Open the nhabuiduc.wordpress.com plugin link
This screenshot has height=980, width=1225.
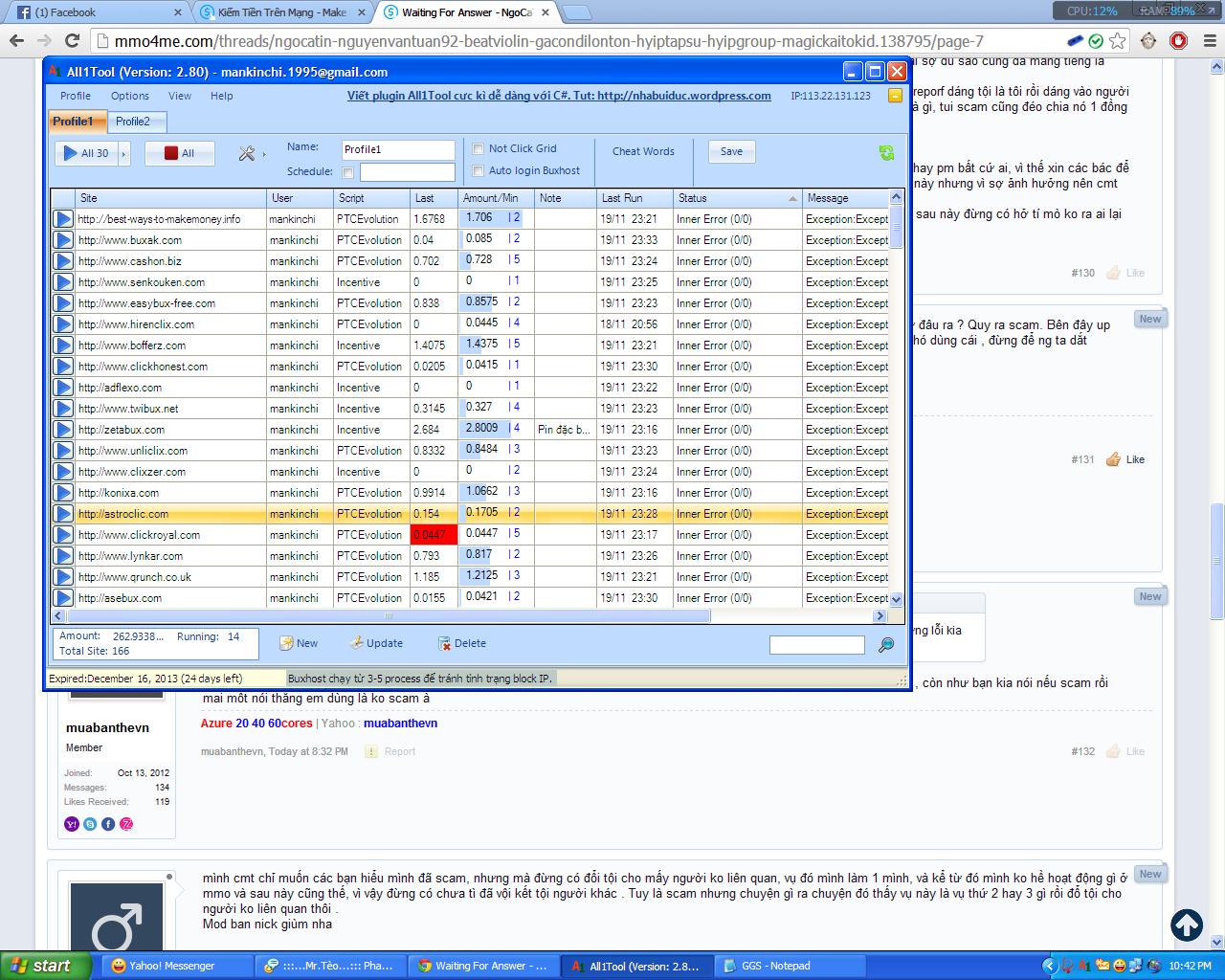559,96
